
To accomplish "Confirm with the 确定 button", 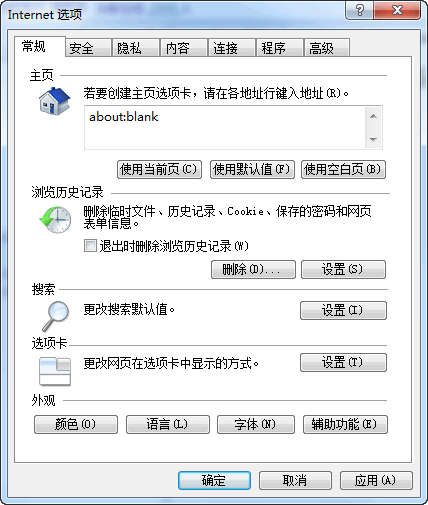I will coord(214,480).
